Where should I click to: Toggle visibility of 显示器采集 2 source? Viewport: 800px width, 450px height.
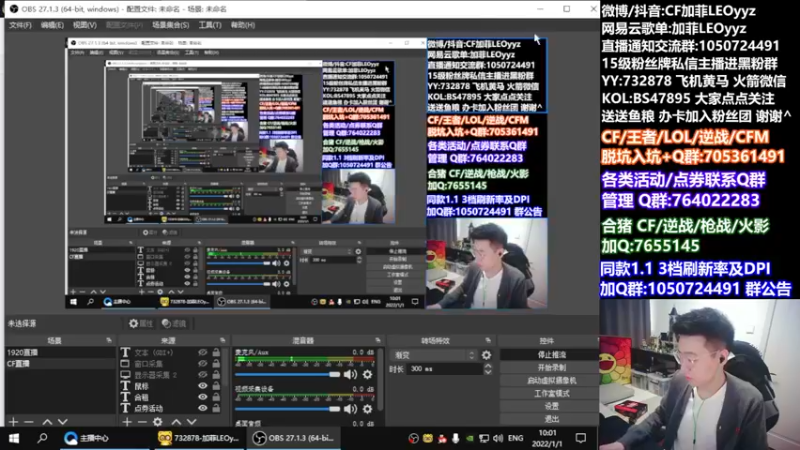click(203, 374)
